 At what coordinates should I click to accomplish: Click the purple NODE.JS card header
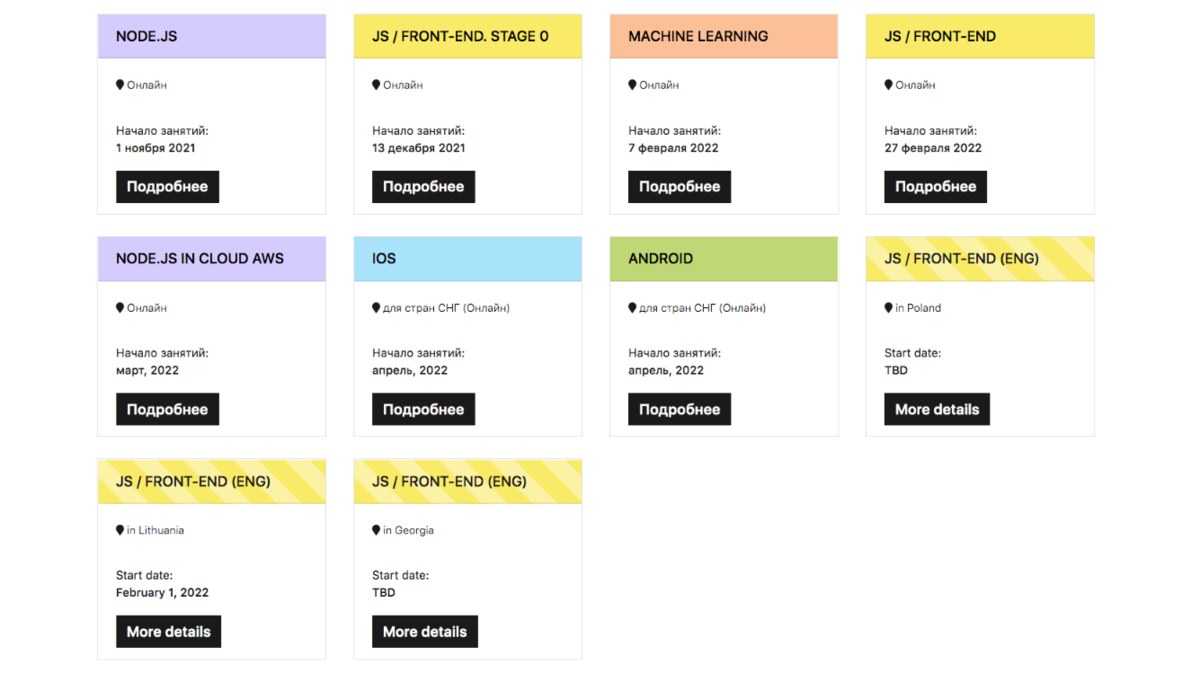tap(211, 36)
